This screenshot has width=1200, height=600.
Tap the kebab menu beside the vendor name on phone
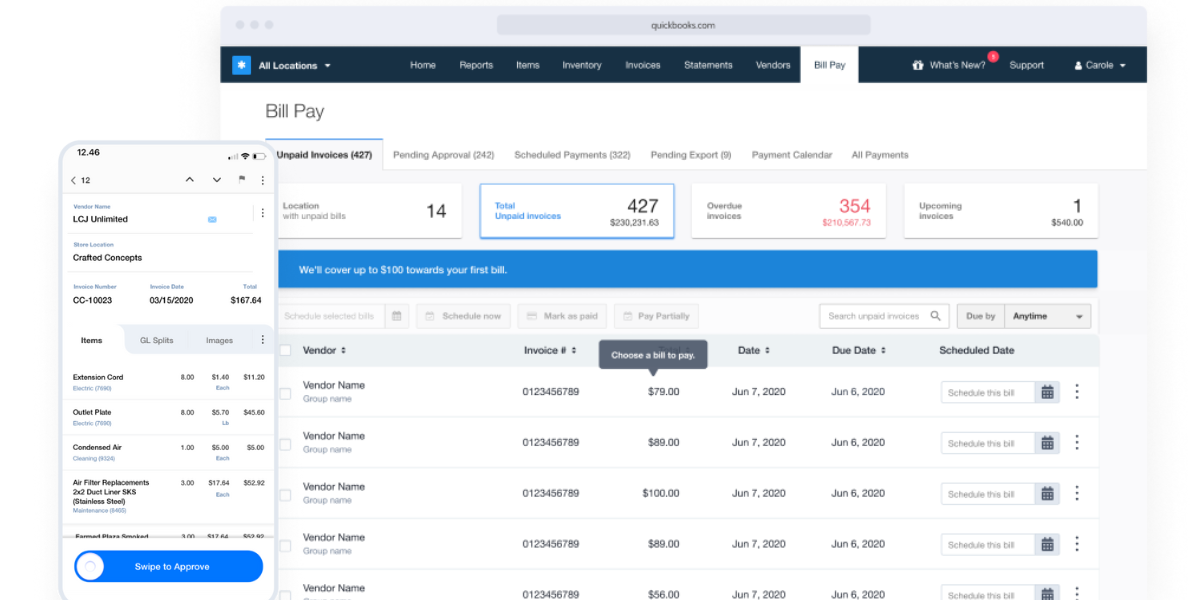pos(263,213)
